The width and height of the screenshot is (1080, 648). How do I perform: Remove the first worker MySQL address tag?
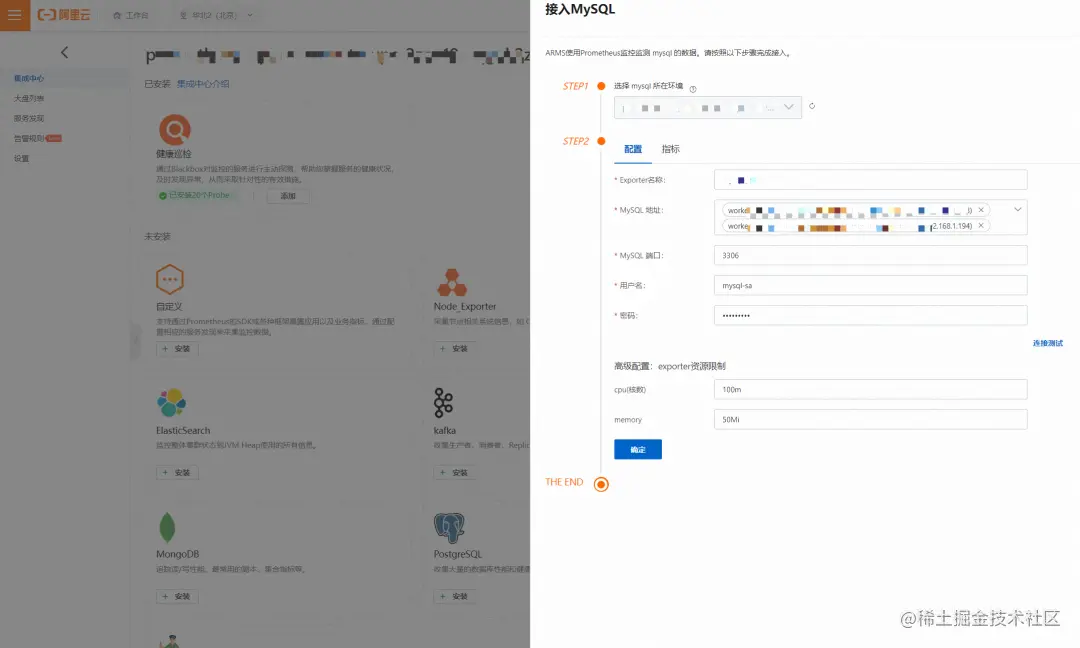click(981, 210)
